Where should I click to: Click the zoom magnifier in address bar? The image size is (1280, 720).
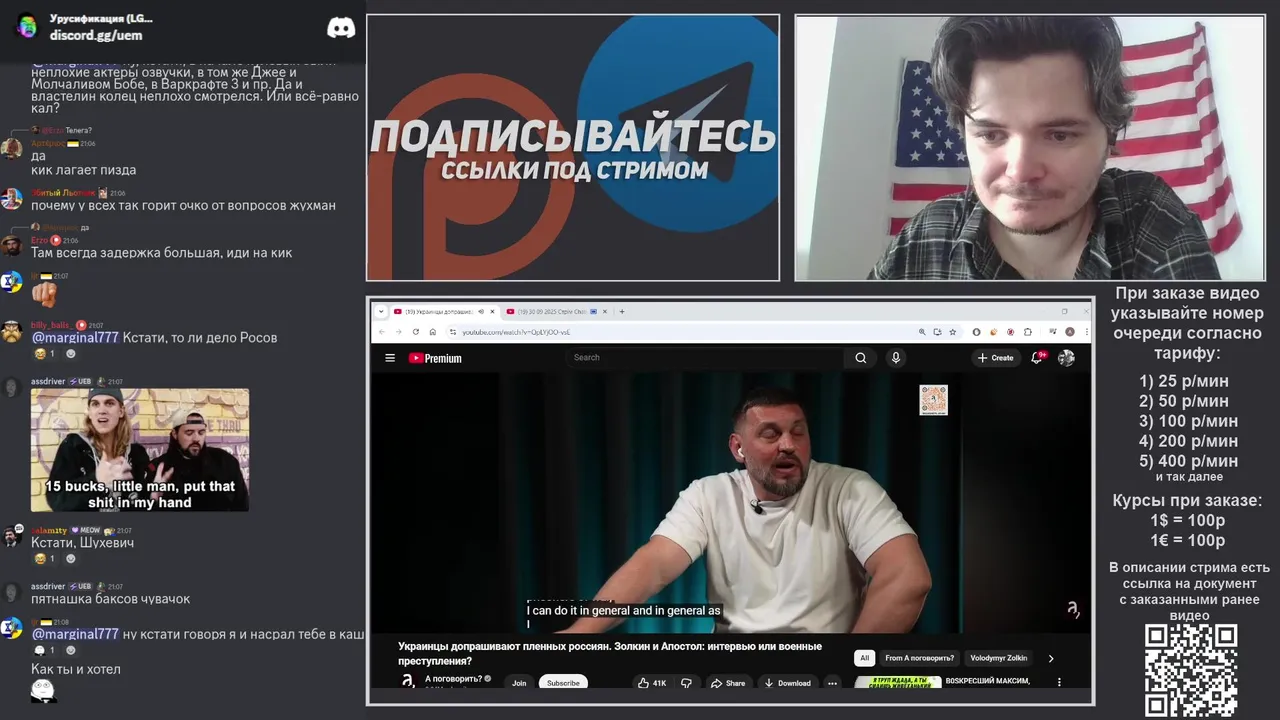pos(921,332)
